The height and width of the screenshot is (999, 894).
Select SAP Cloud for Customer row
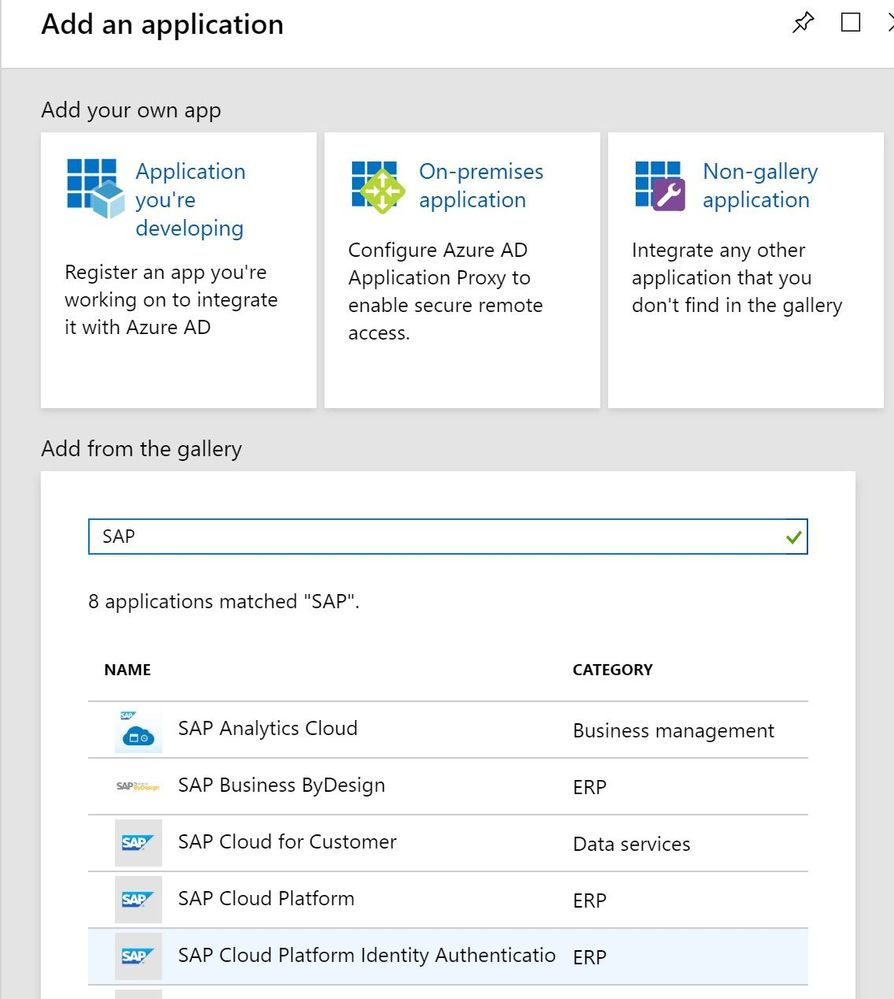[287, 842]
